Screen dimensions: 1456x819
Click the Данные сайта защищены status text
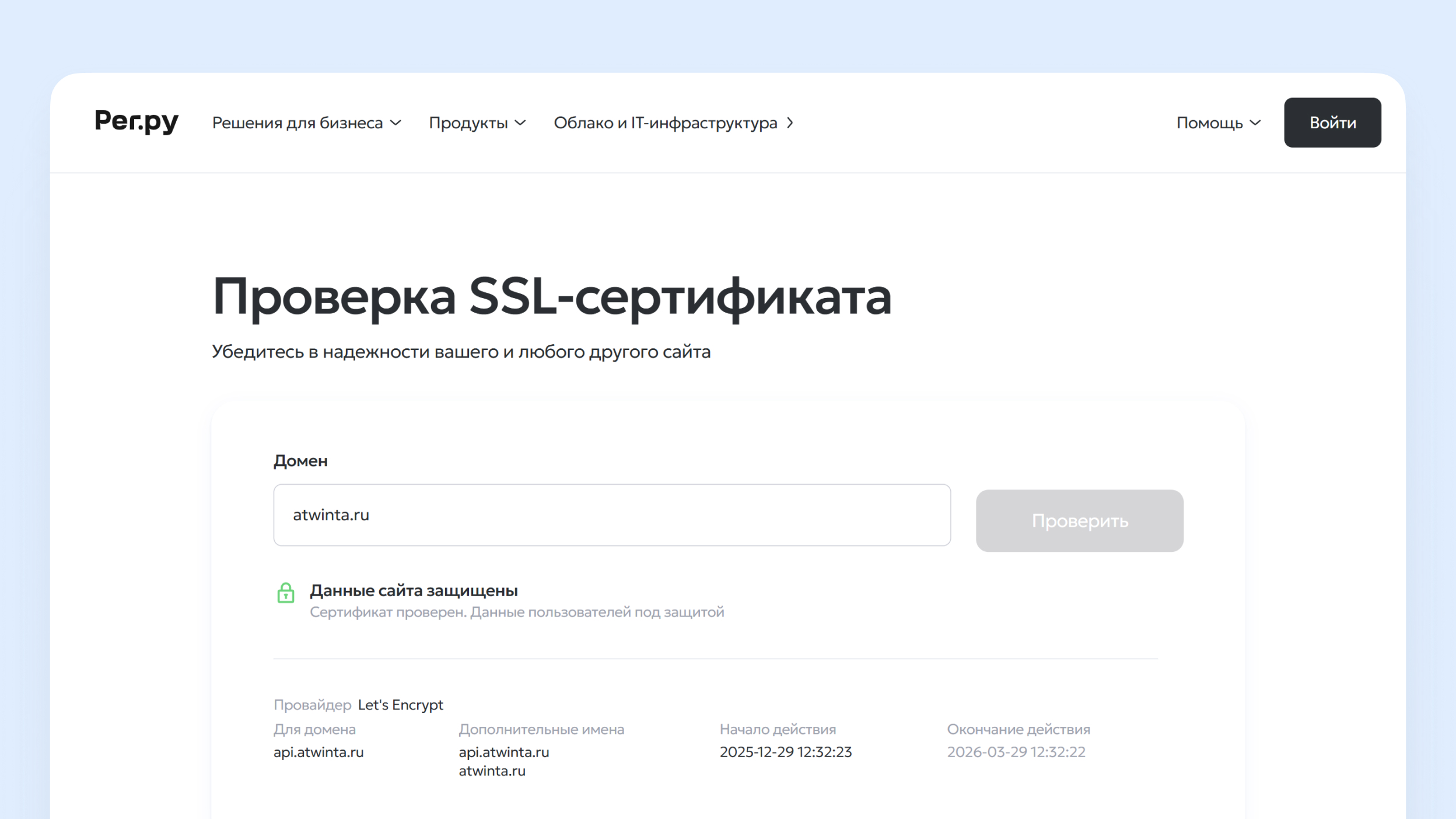pos(414,590)
